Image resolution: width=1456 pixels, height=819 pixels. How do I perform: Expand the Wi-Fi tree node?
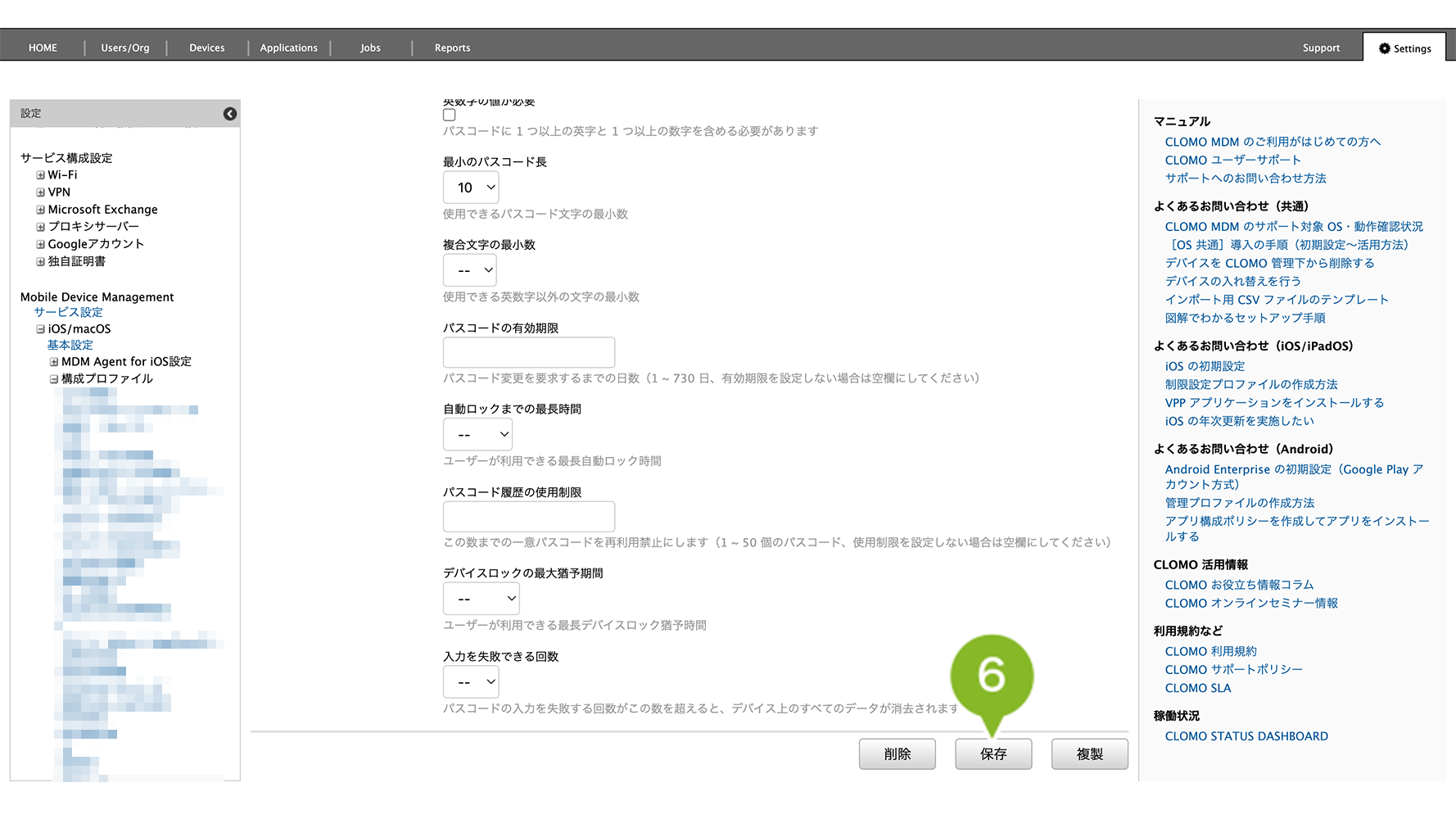(40, 175)
